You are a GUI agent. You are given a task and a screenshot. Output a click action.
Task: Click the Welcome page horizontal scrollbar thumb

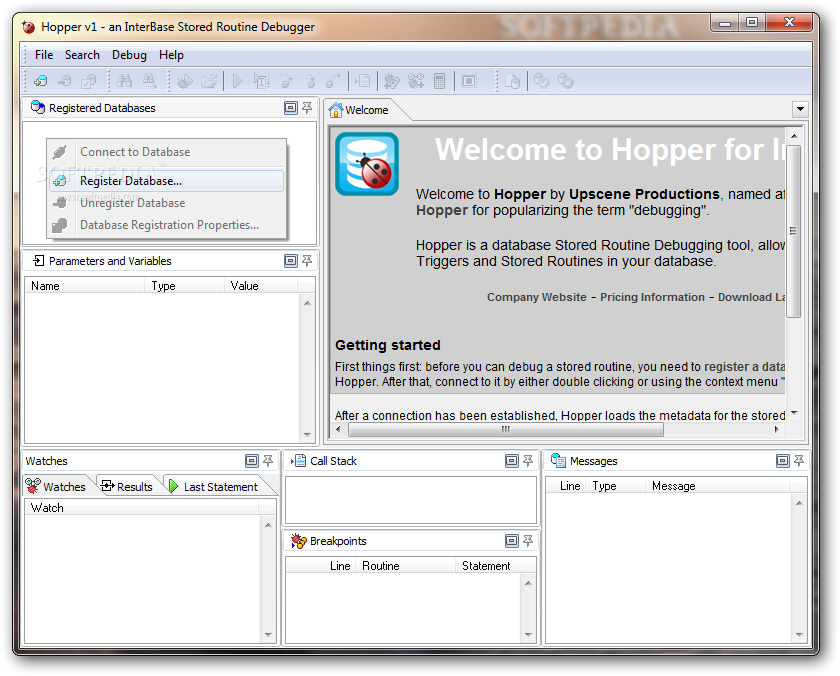506,429
